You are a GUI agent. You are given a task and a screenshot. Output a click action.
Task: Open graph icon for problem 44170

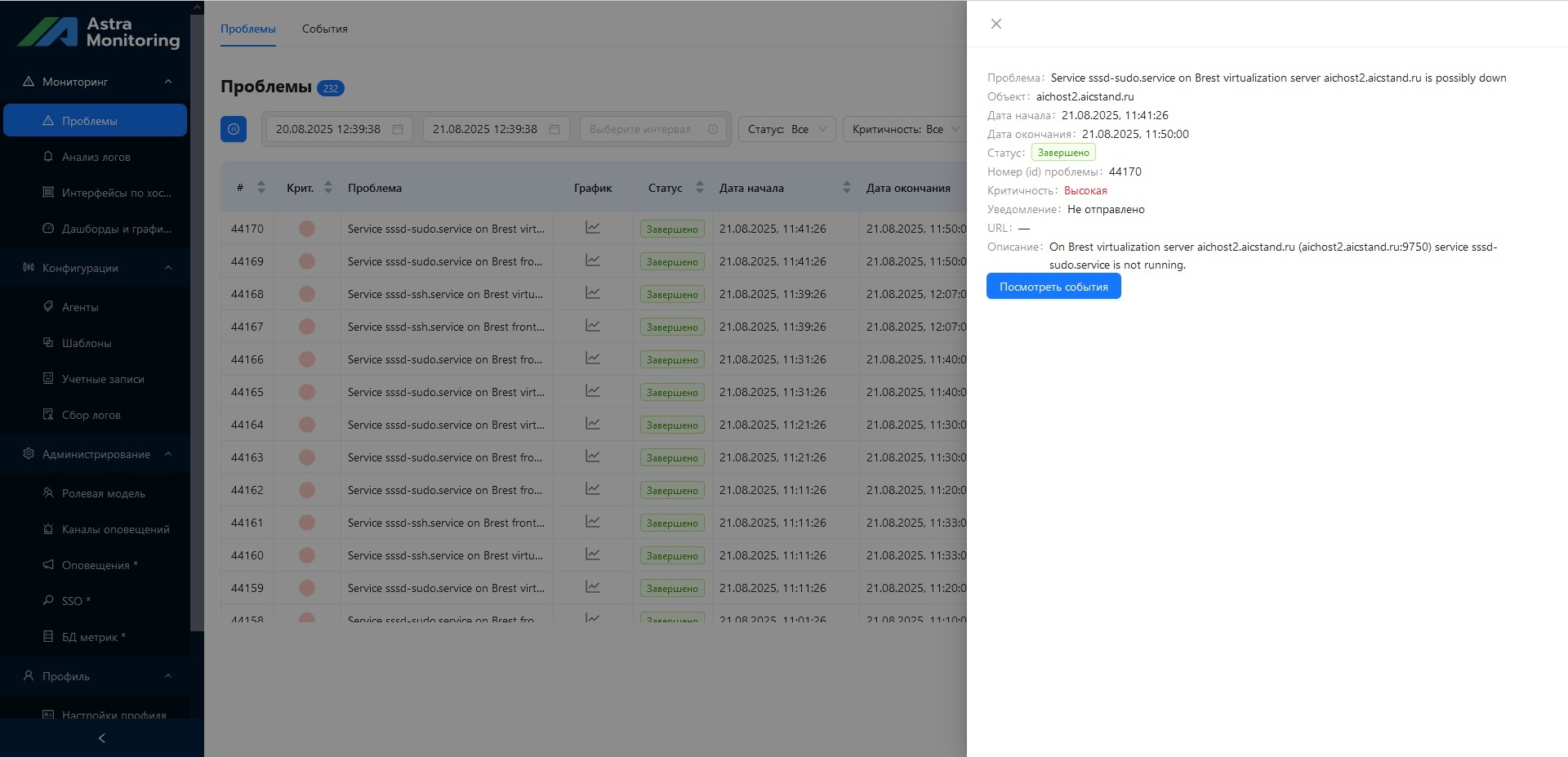(x=593, y=228)
